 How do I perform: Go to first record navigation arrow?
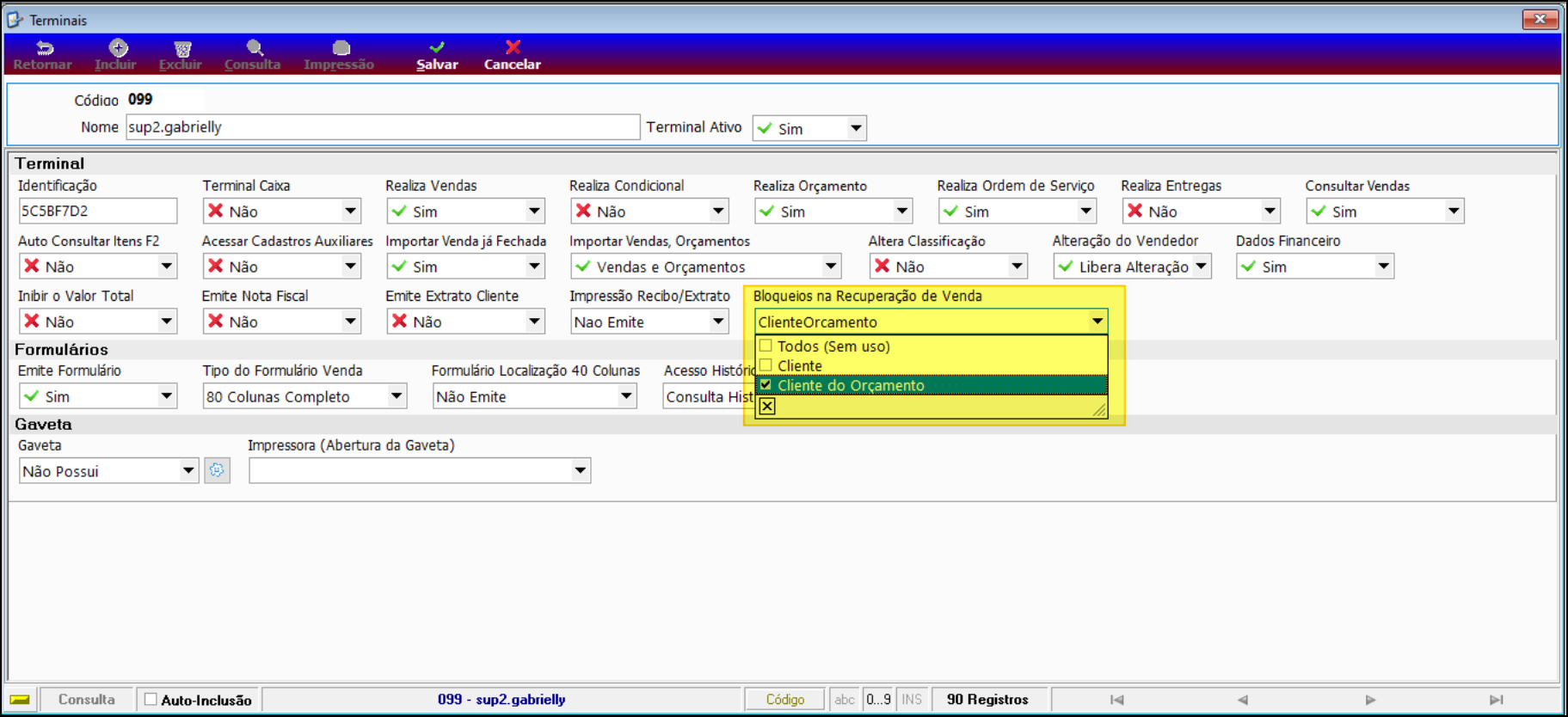tap(1116, 700)
